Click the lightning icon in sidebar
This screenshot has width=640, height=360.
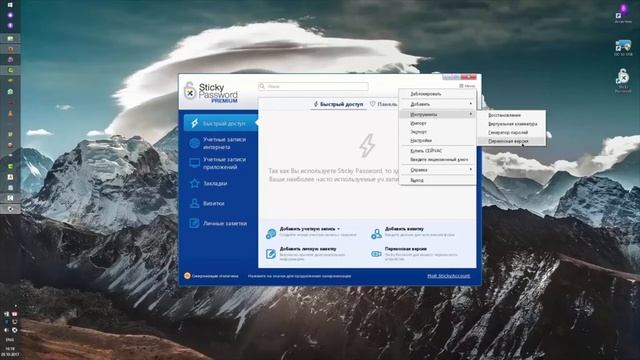click(x=195, y=123)
